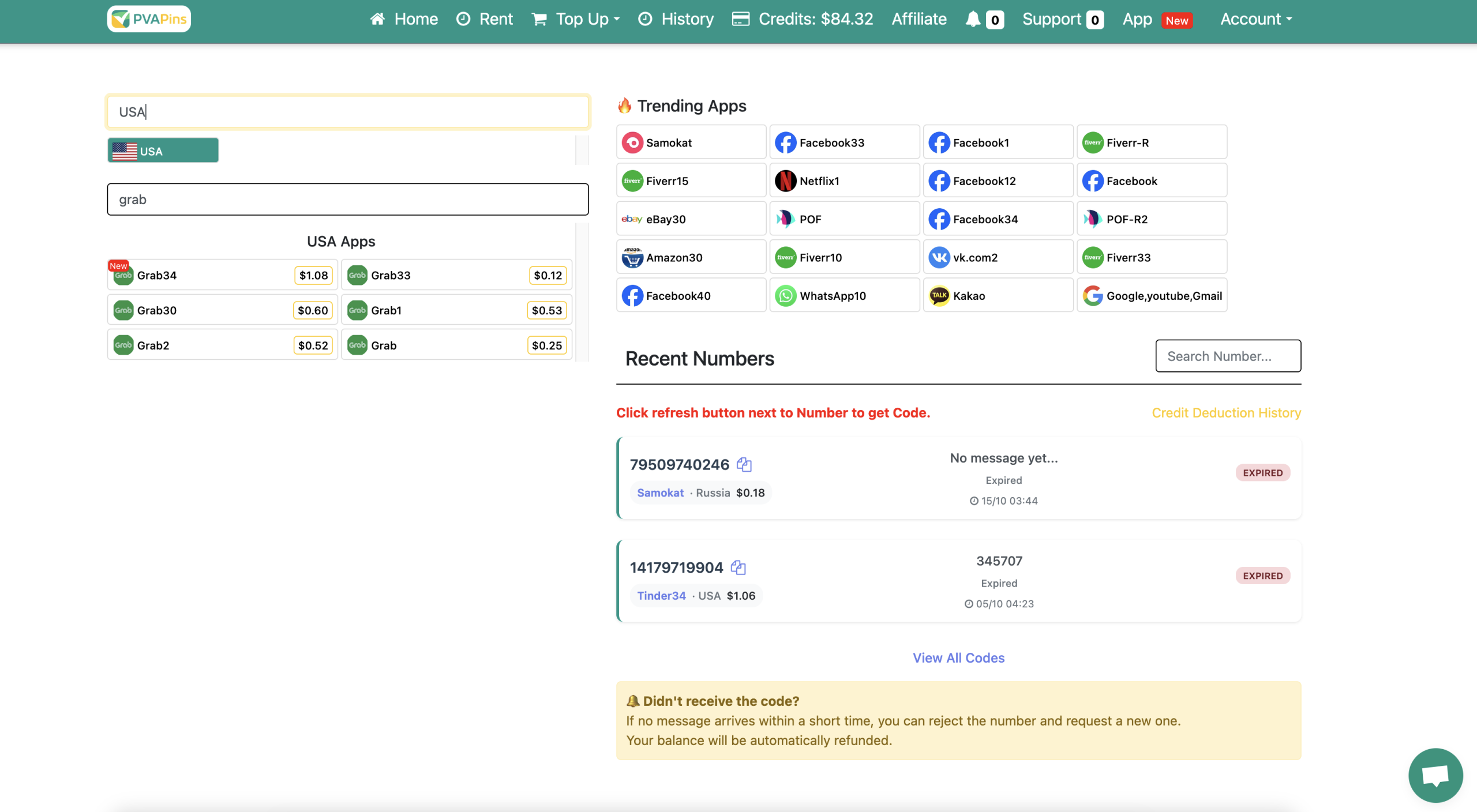Pick the eBay30 trending app

pos(691,219)
